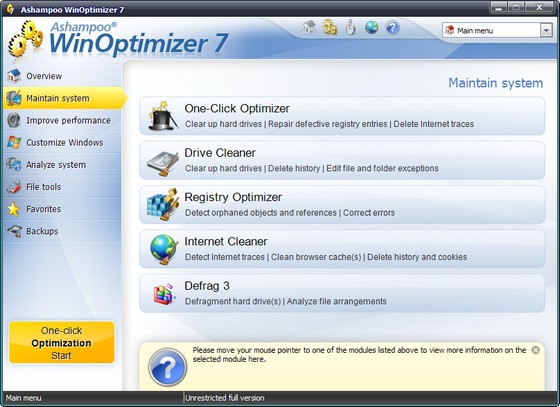The image size is (560, 407).
Task: Click "Main menu" status bar text
Action: click(24, 398)
